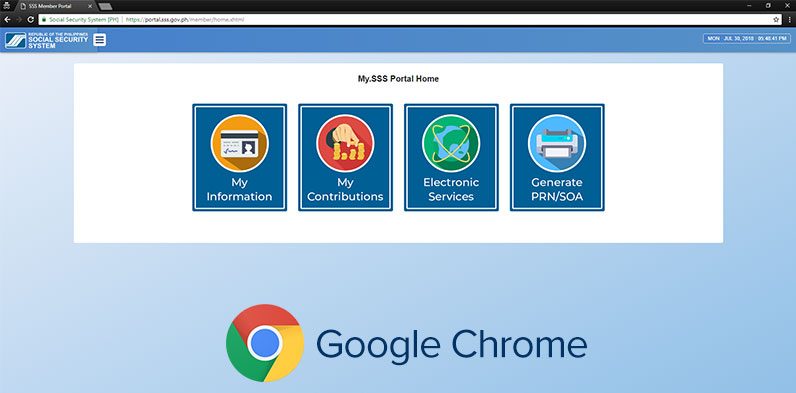This screenshot has width=796, height=393.
Task: Open the My Contributions tile
Action: (x=345, y=157)
